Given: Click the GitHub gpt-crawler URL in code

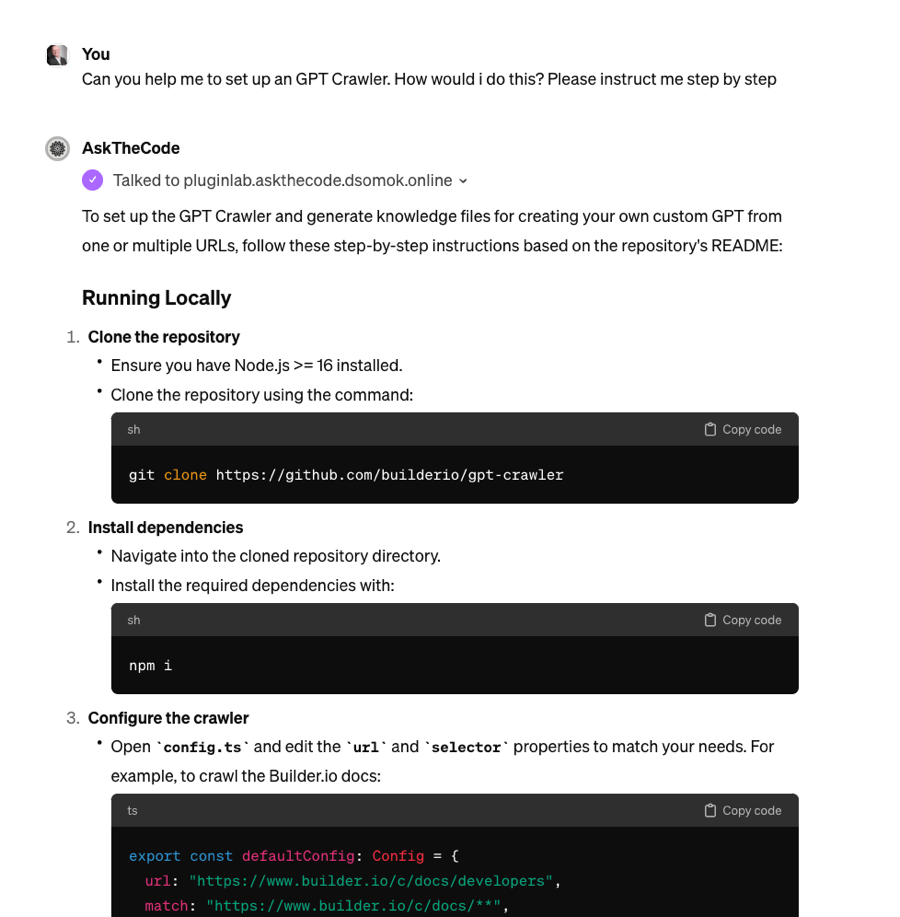Looking at the screenshot, I should (x=389, y=475).
